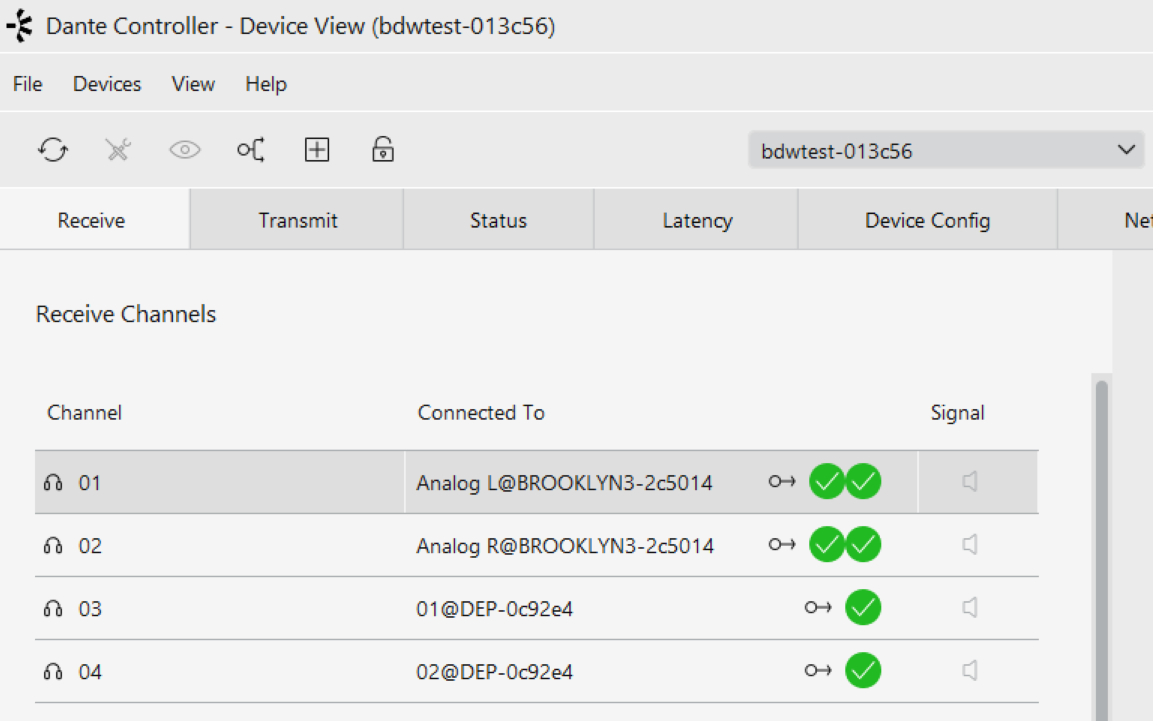Select the Analog R@BROOKLYN3-2c5014 subscription entry
The height and width of the screenshot is (721, 1153).
(565, 546)
